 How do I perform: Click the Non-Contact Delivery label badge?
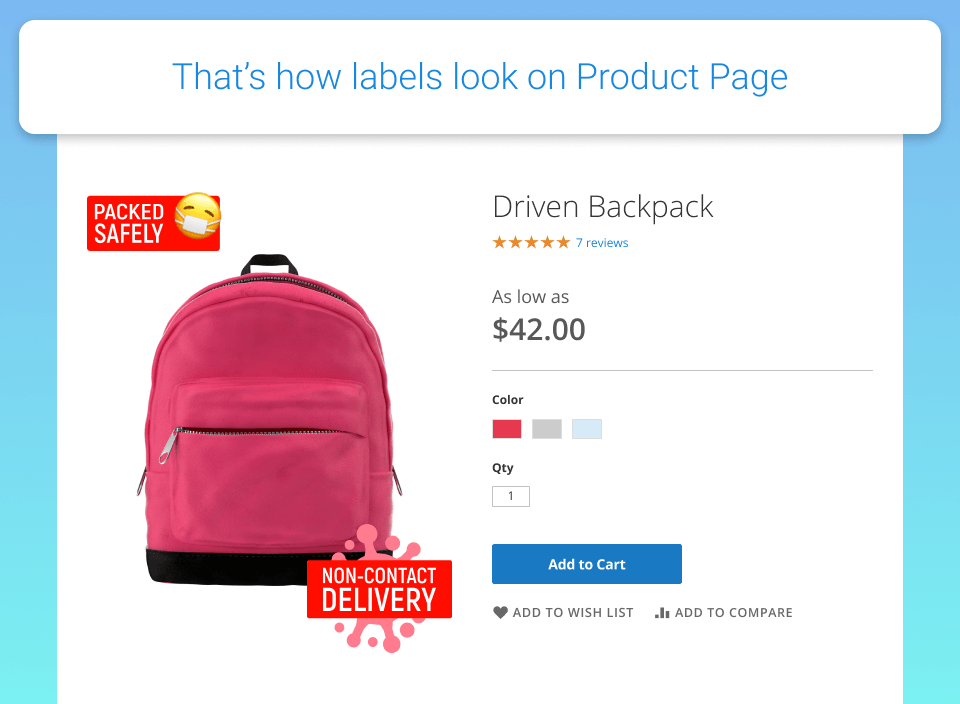click(379, 589)
